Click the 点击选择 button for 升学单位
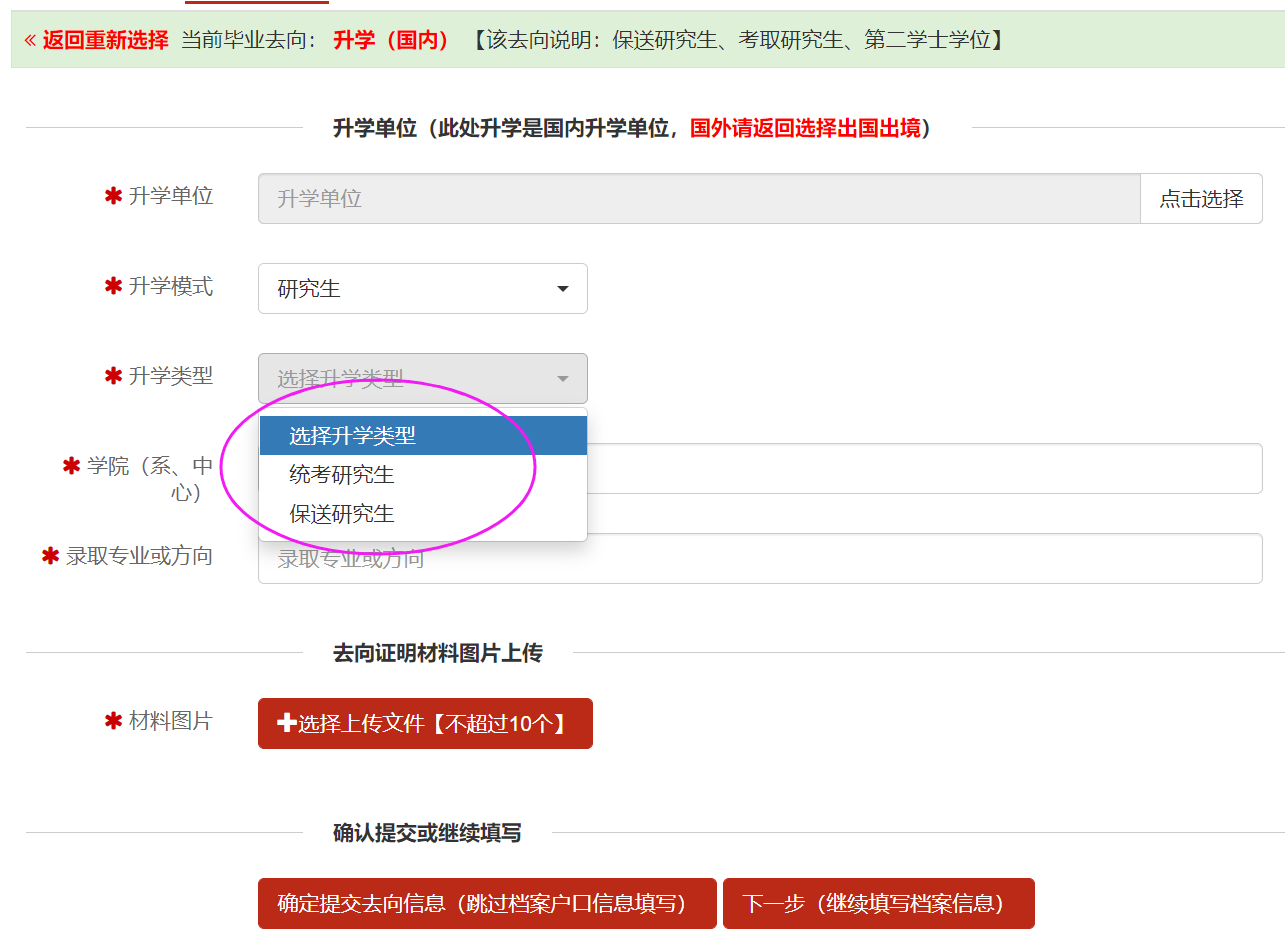This screenshot has width=1285, height=942. (1201, 198)
